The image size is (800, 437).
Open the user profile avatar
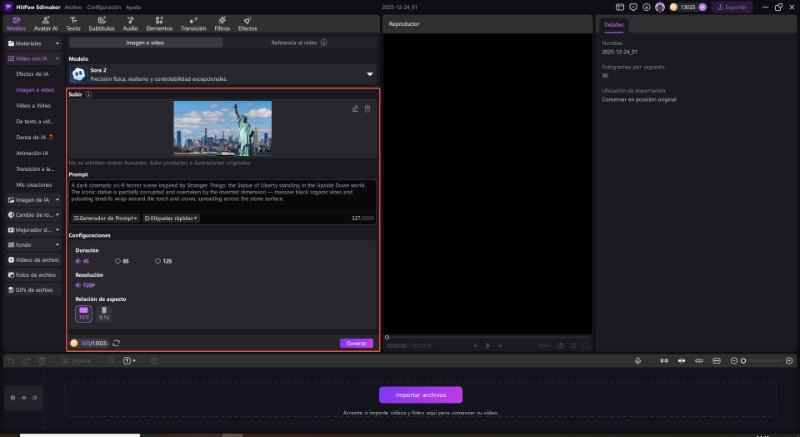click(x=660, y=7)
